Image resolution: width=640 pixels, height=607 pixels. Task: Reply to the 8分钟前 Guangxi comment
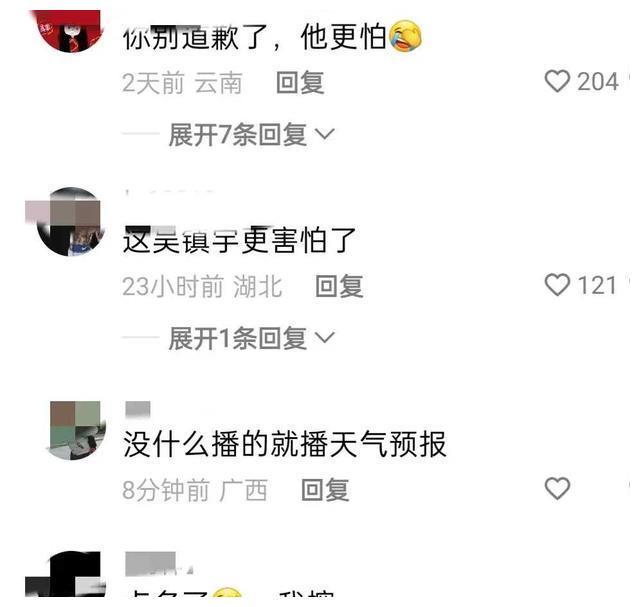[325, 489]
